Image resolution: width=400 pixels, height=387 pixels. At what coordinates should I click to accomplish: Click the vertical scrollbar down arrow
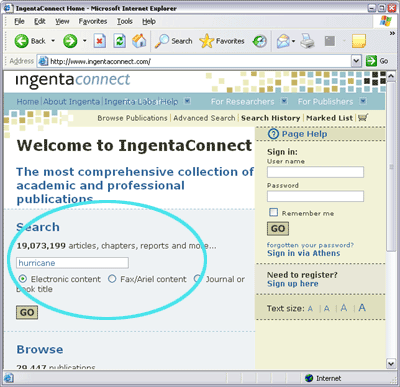point(391,363)
